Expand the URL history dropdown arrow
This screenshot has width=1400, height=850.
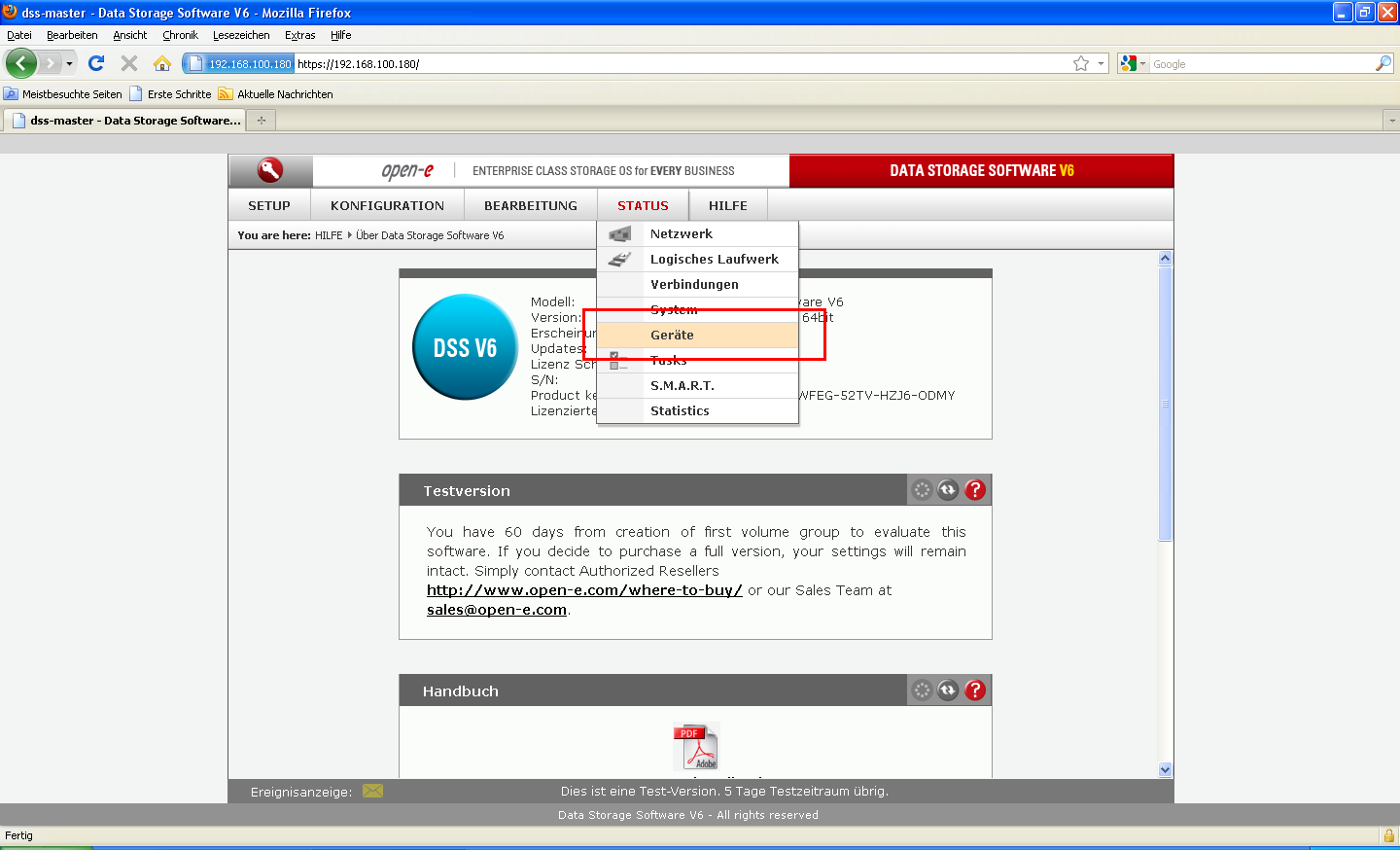[x=1102, y=63]
